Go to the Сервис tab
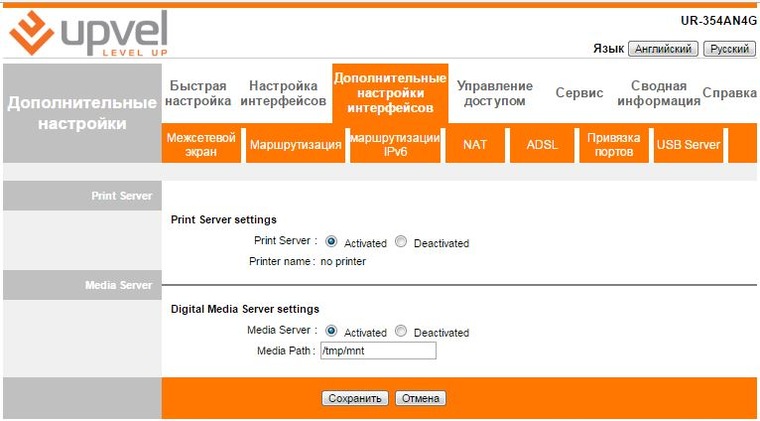The image size is (760, 421). pos(579,93)
